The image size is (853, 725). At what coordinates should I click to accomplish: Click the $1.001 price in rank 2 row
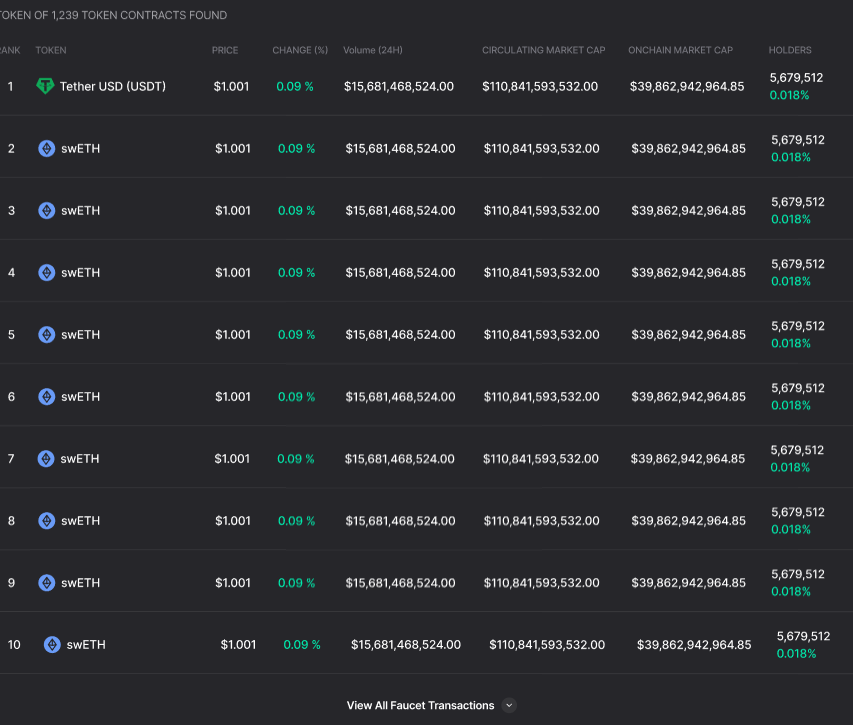pyautogui.click(x=233, y=148)
